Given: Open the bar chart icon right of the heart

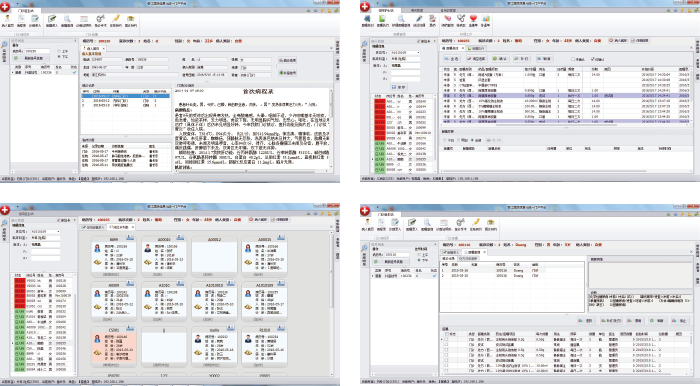Looking at the screenshot, I should [x=486, y=19].
